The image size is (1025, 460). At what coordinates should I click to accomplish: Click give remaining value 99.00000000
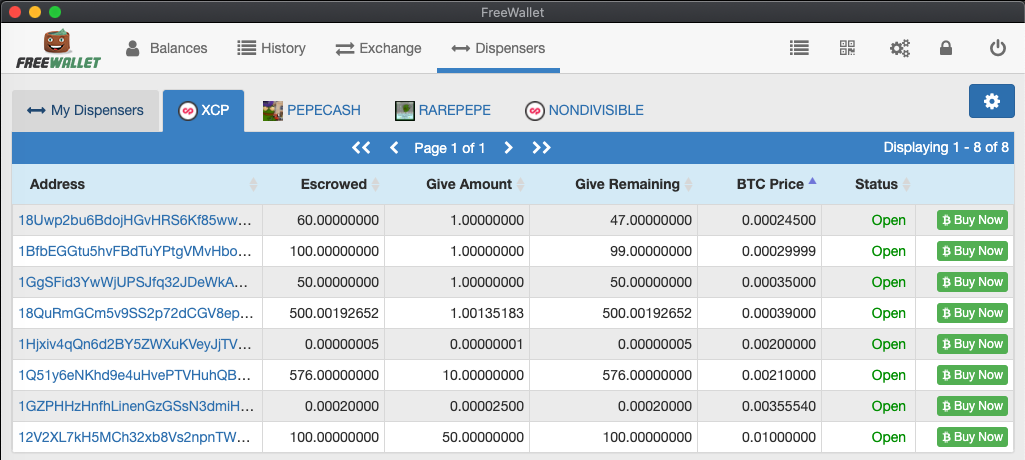pyautogui.click(x=649, y=251)
